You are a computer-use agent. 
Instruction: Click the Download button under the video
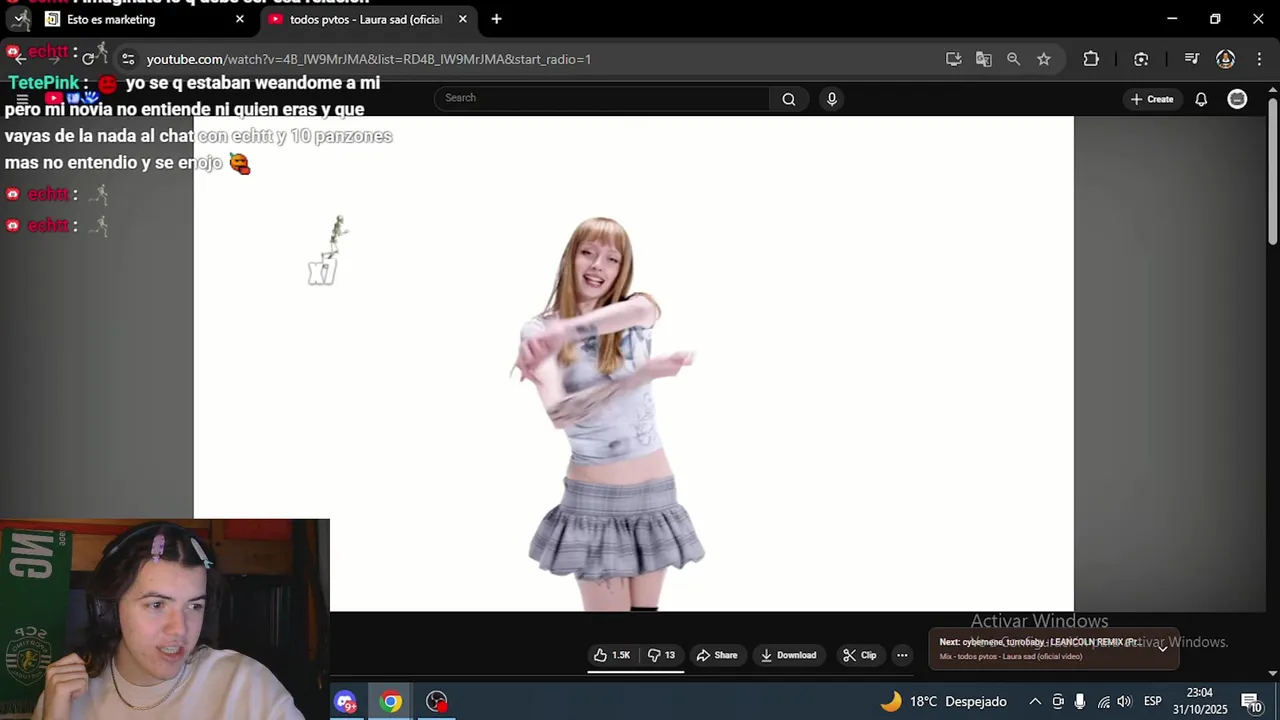[789, 655]
